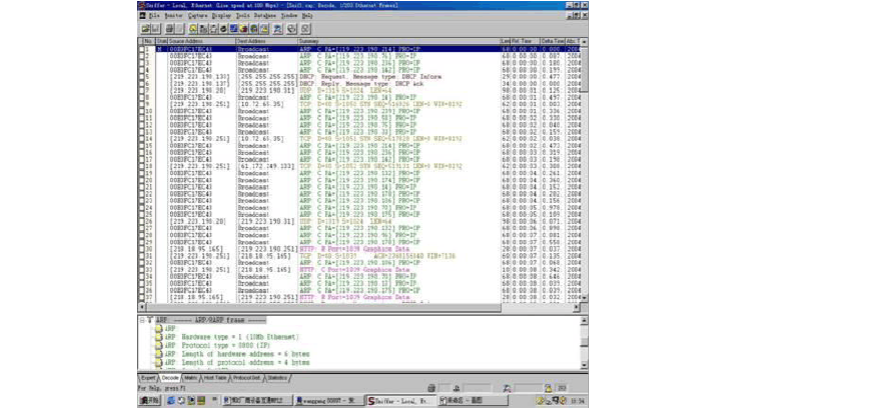Switch to the Matrix tab
The height and width of the screenshot is (408, 893).
pyautogui.click(x=190, y=378)
